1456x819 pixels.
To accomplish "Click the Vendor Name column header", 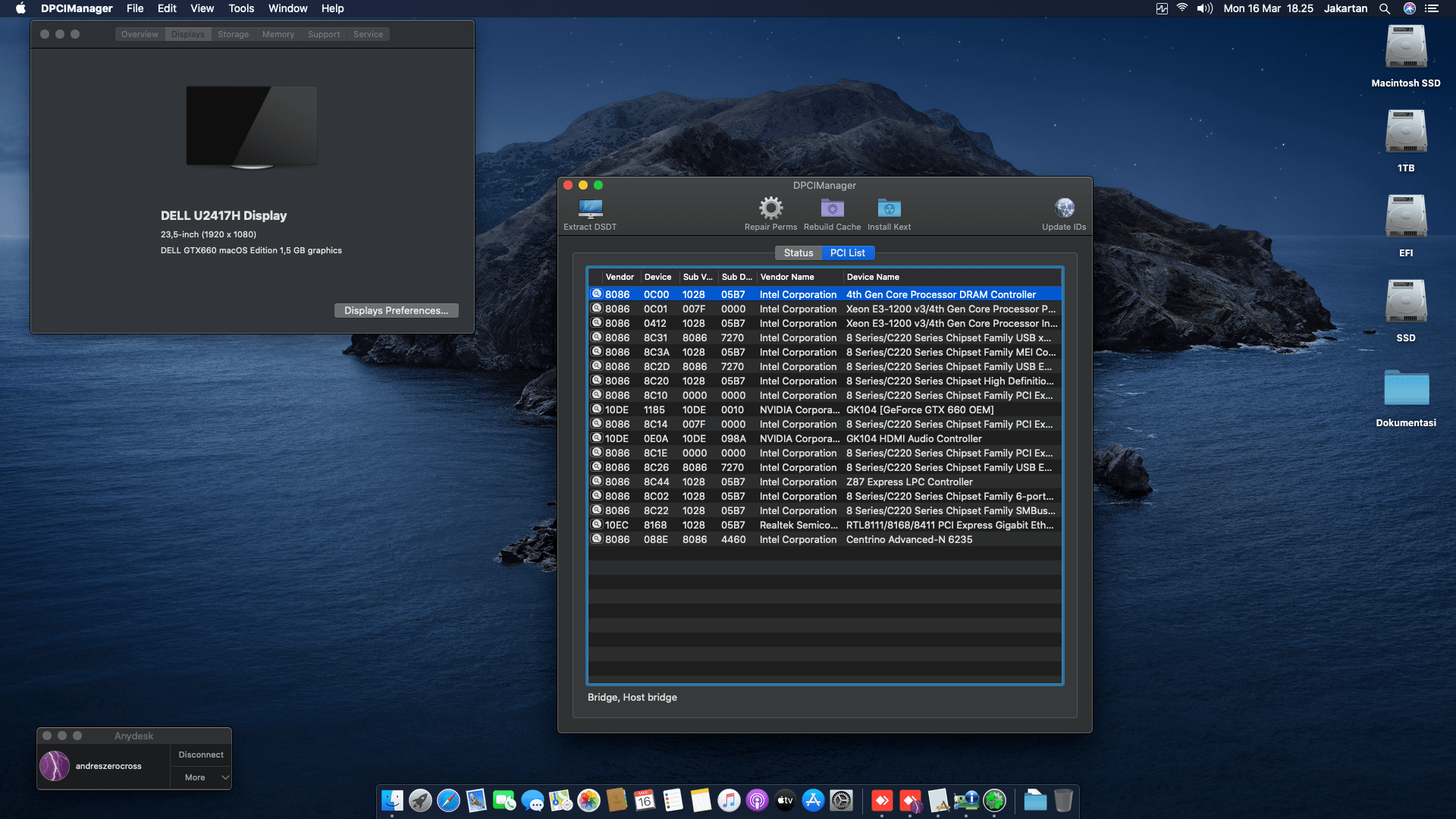I will coord(799,277).
